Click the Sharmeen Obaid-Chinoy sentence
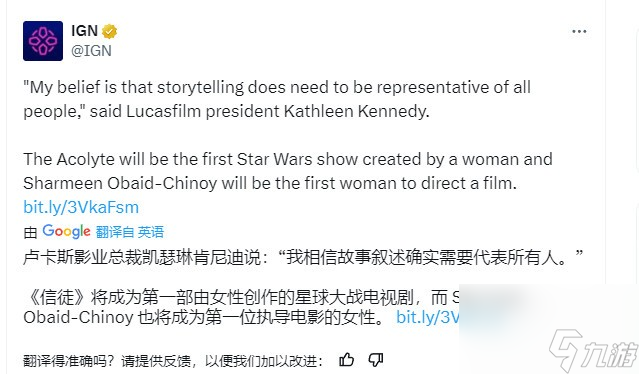The width and height of the screenshot is (639, 374). 270,183
